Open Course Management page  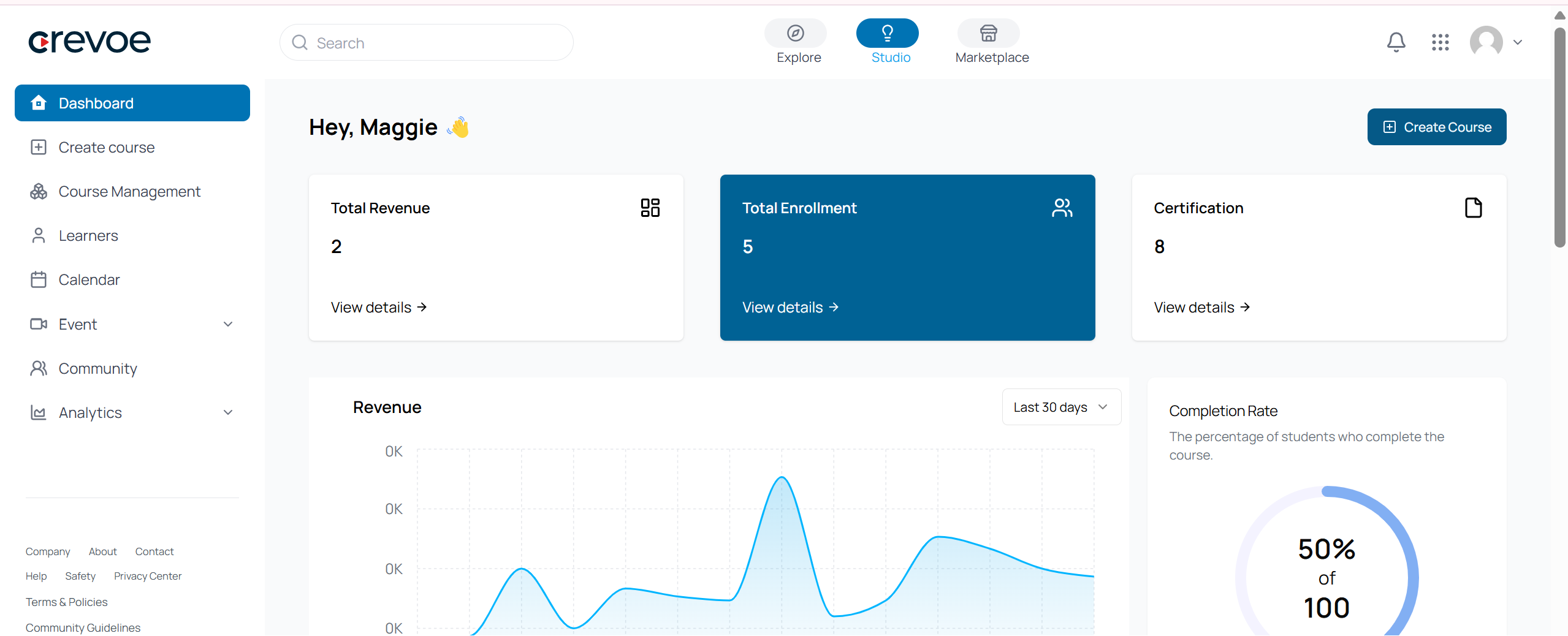[132, 191]
